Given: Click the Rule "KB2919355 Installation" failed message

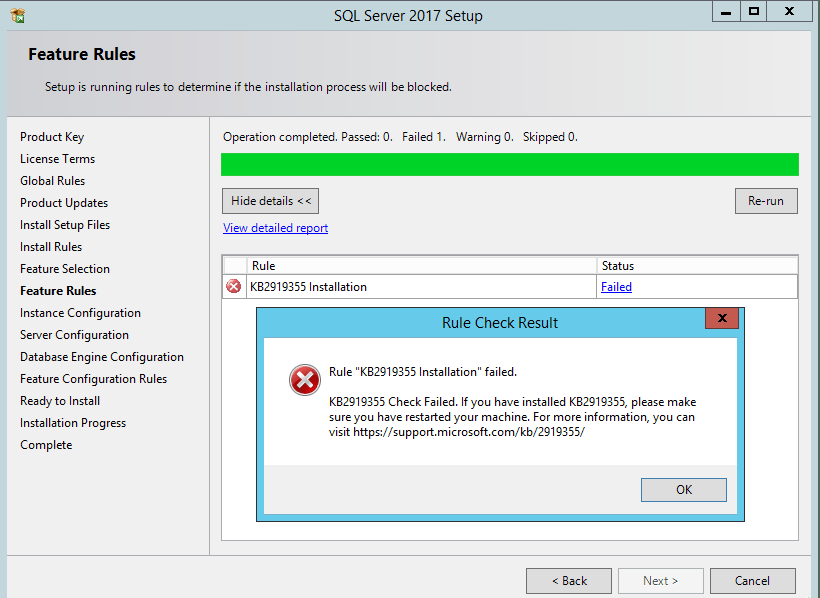Looking at the screenshot, I should (423, 372).
